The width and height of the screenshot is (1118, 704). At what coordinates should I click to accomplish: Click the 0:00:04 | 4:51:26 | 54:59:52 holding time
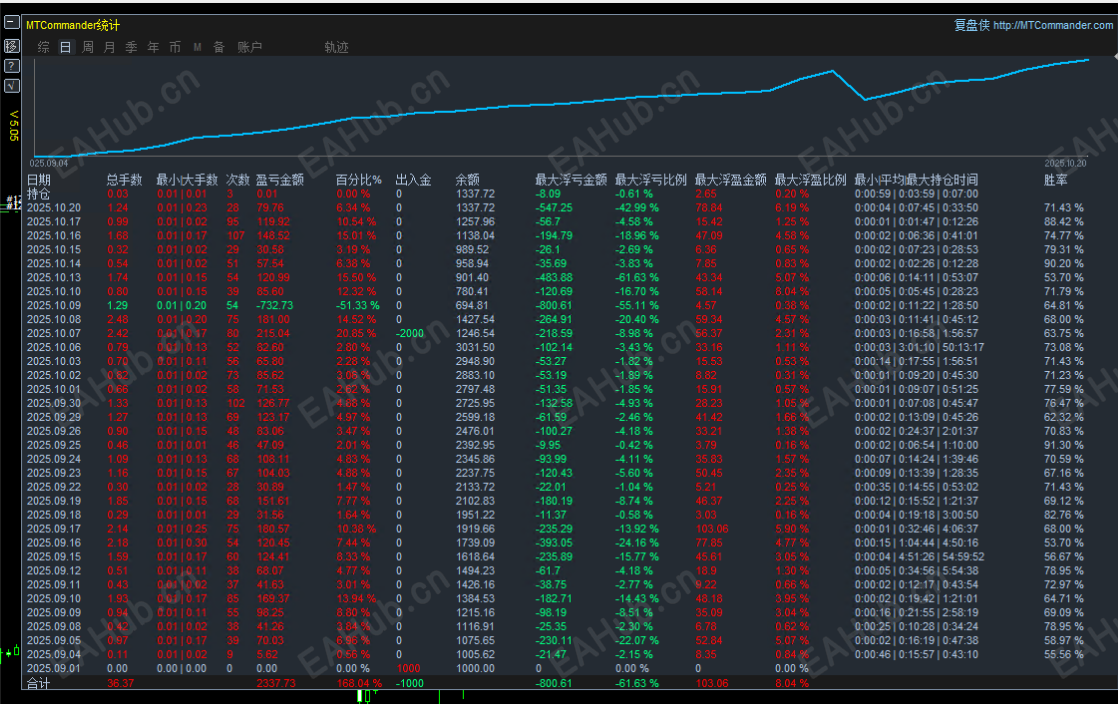tap(919, 556)
